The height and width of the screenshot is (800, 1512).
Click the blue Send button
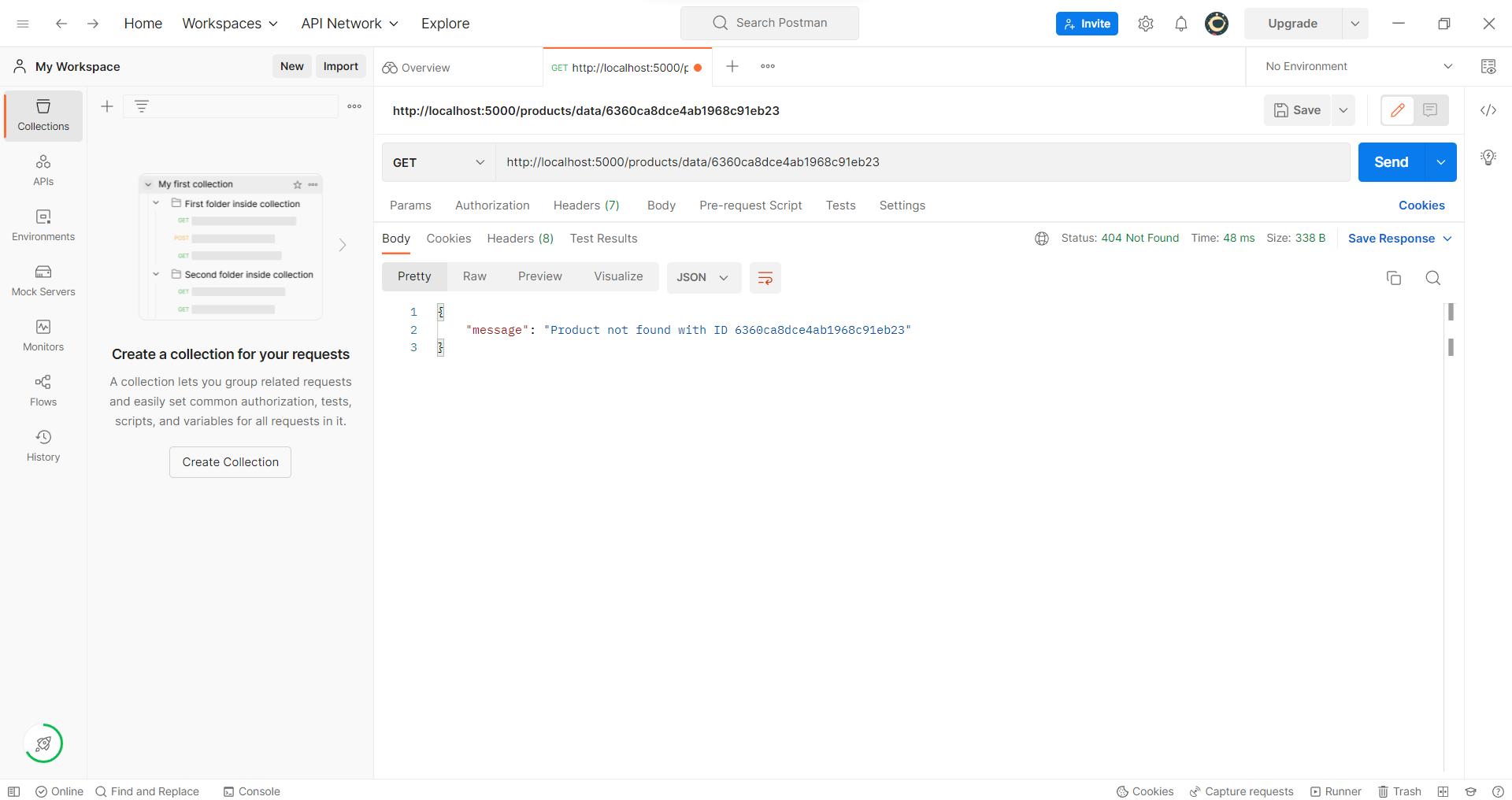[x=1392, y=162]
